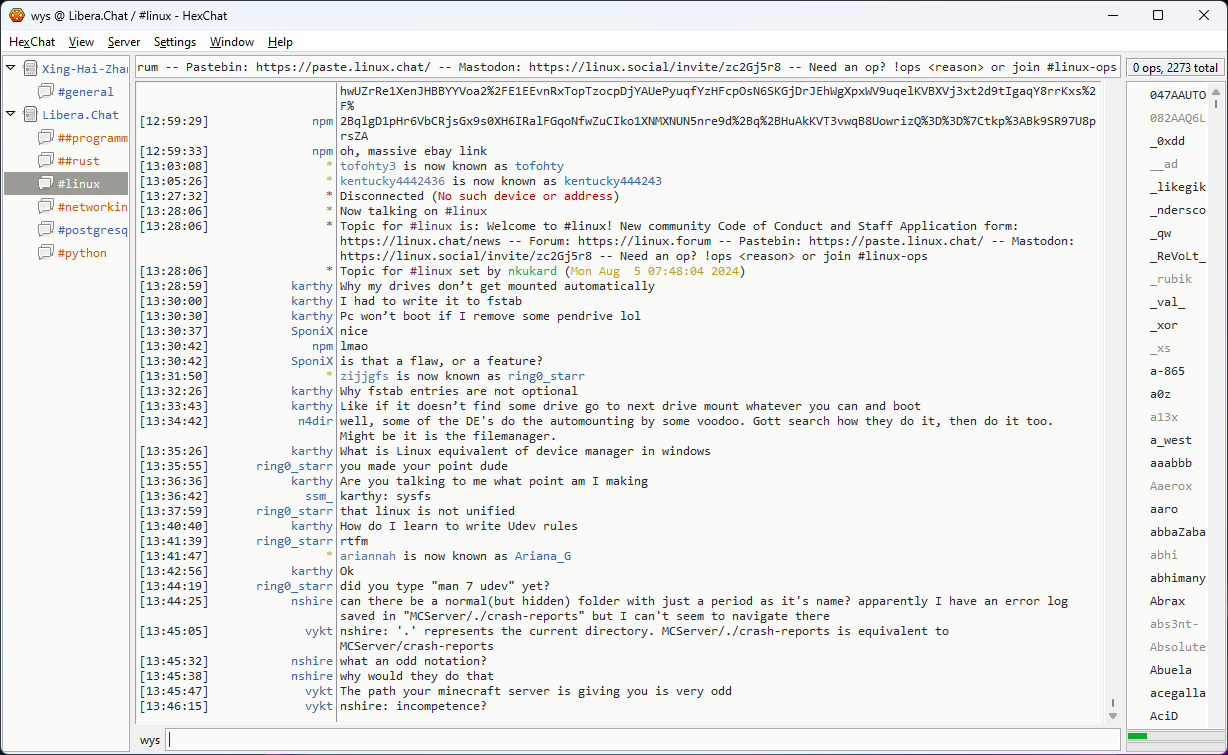Image resolution: width=1228 pixels, height=755 pixels.
Task: Click the nickname Ariana_G in chat
Action: click(543, 556)
